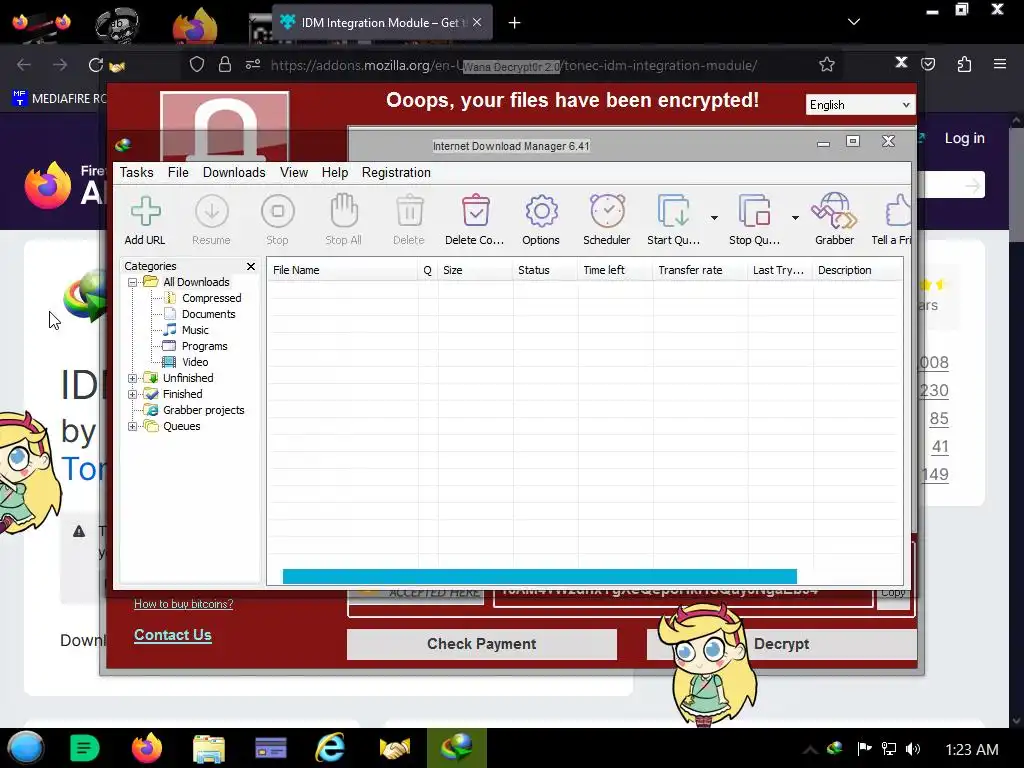Viewport: 1024px width, 768px height.
Task: Select the Programs category
Action: pos(204,346)
